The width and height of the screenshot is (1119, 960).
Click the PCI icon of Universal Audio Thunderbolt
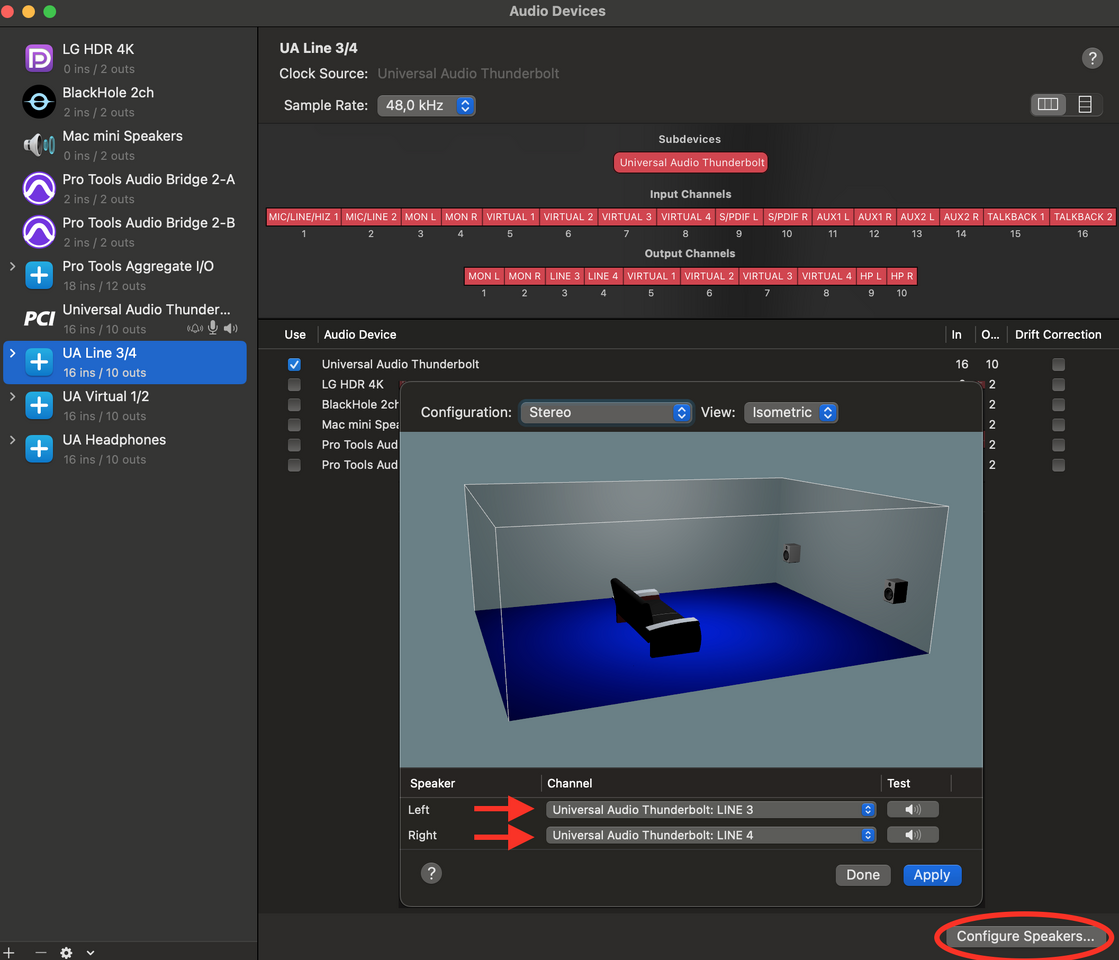[39, 318]
